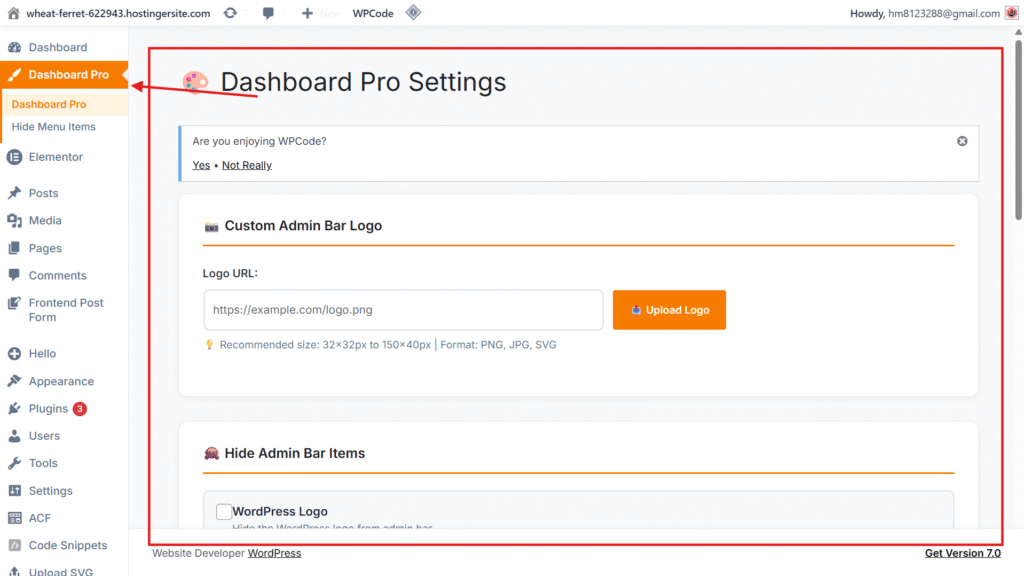Click the Hello plus-circle icon
1024x576 pixels.
[14, 353]
